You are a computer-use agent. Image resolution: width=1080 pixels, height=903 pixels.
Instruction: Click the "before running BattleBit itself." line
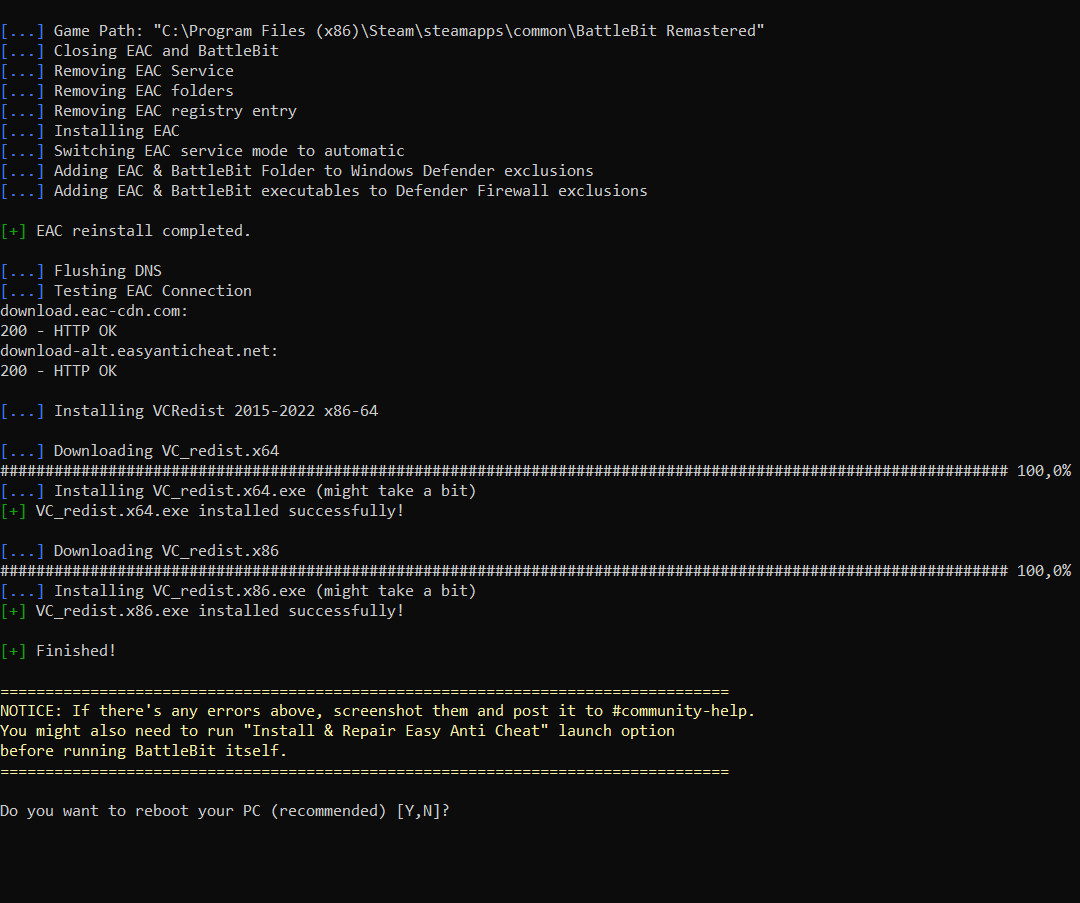click(x=143, y=751)
